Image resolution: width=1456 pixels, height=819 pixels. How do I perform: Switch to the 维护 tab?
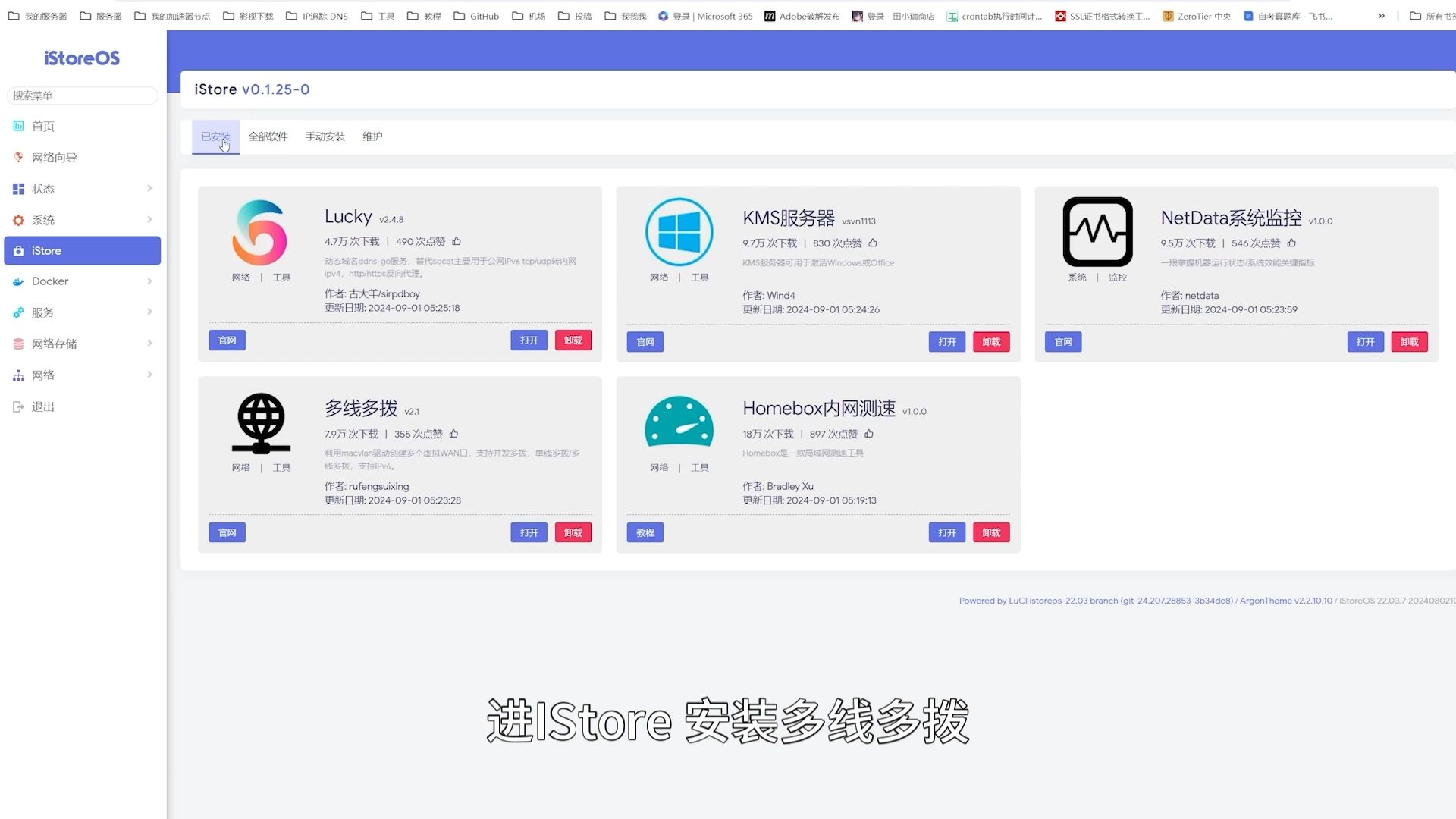[x=372, y=136]
